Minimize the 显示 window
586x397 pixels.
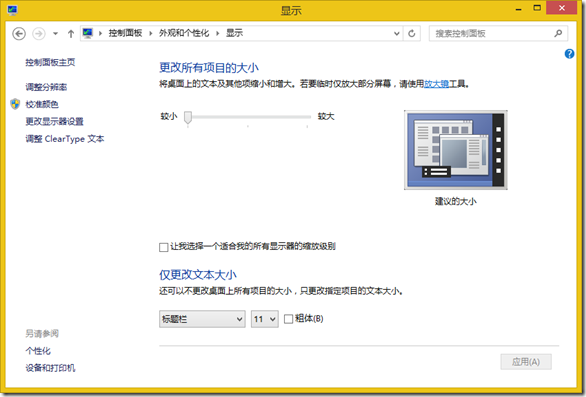click(x=518, y=9)
